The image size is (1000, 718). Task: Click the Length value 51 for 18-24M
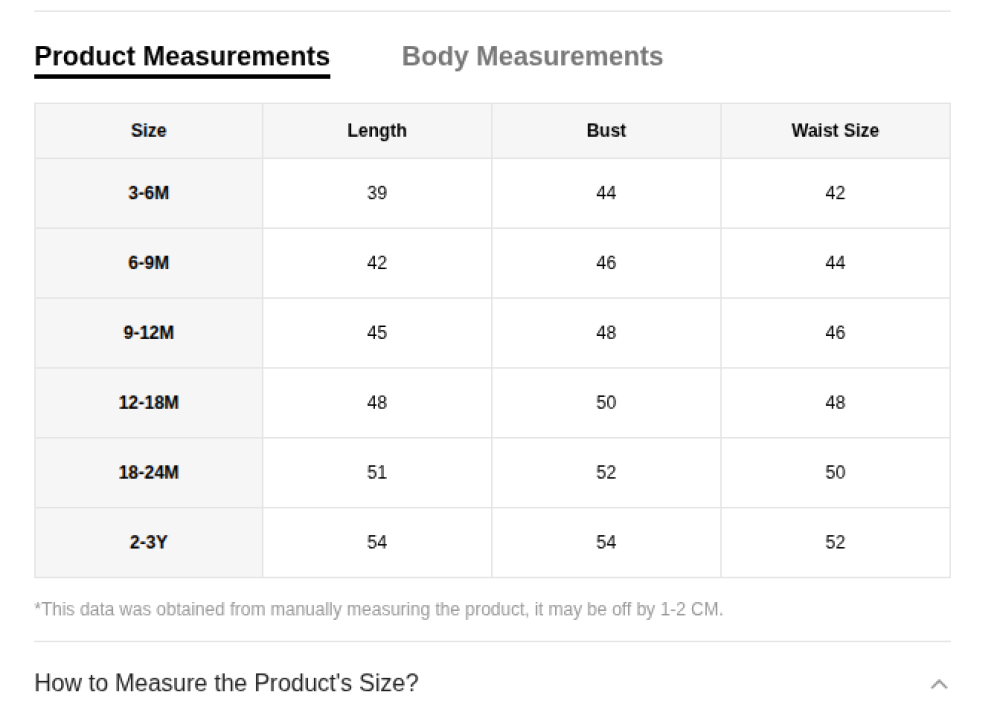click(x=377, y=473)
